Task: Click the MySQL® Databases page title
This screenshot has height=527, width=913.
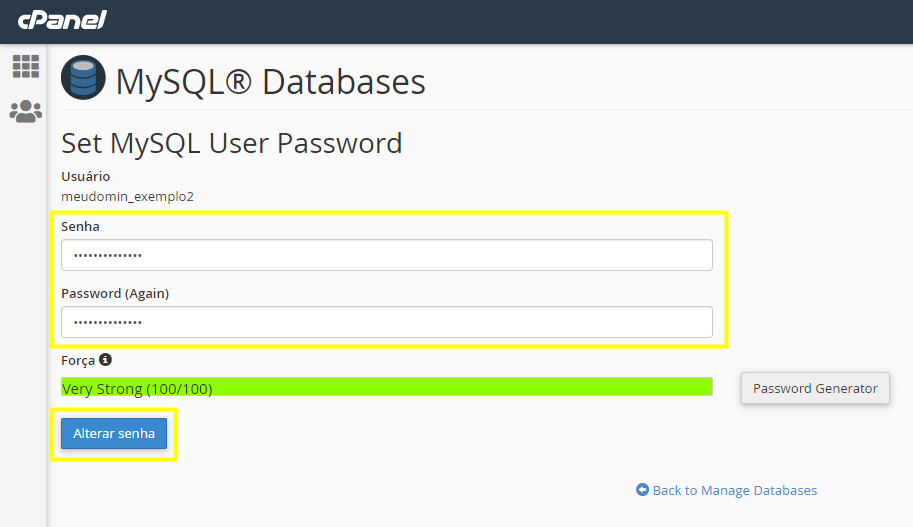Action: pos(271,82)
